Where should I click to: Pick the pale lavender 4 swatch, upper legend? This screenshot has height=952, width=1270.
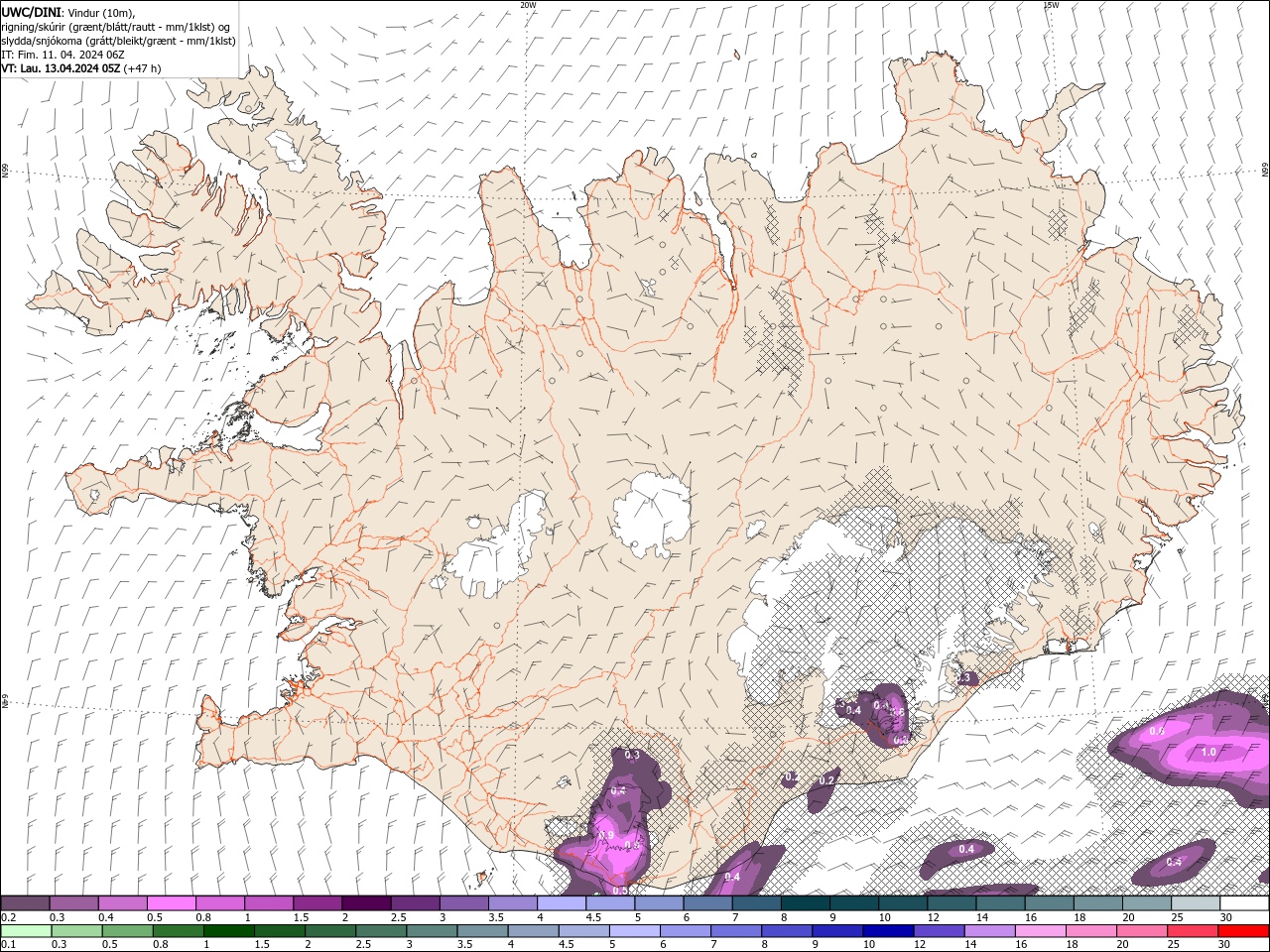562,903
